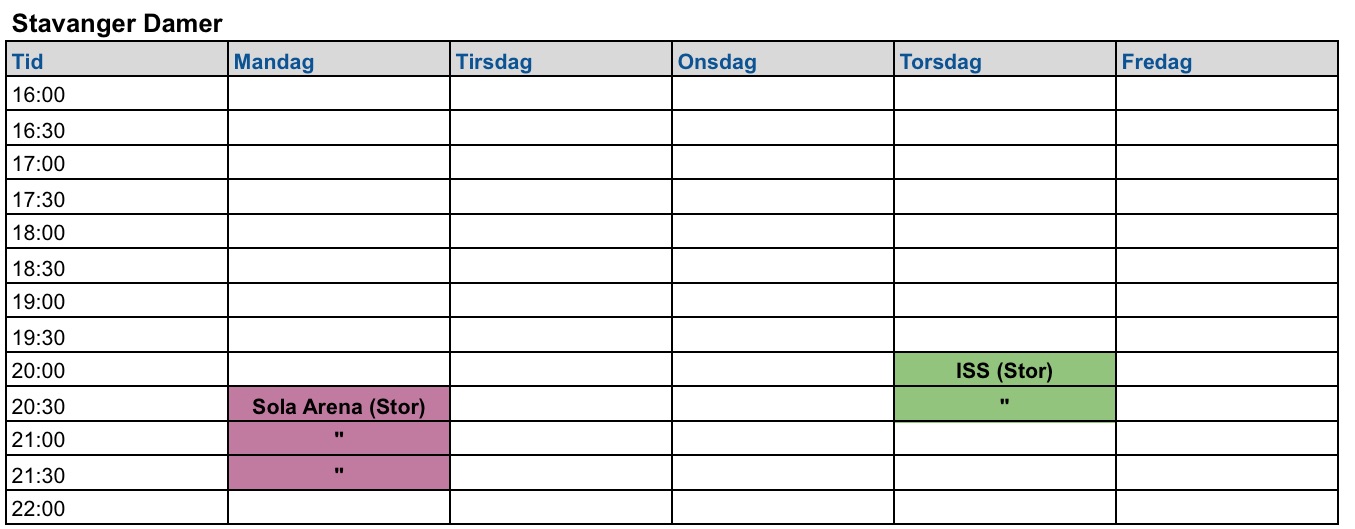The height and width of the screenshot is (529, 1355).
Task: Select the 16:00 time cell
Action: (118, 96)
